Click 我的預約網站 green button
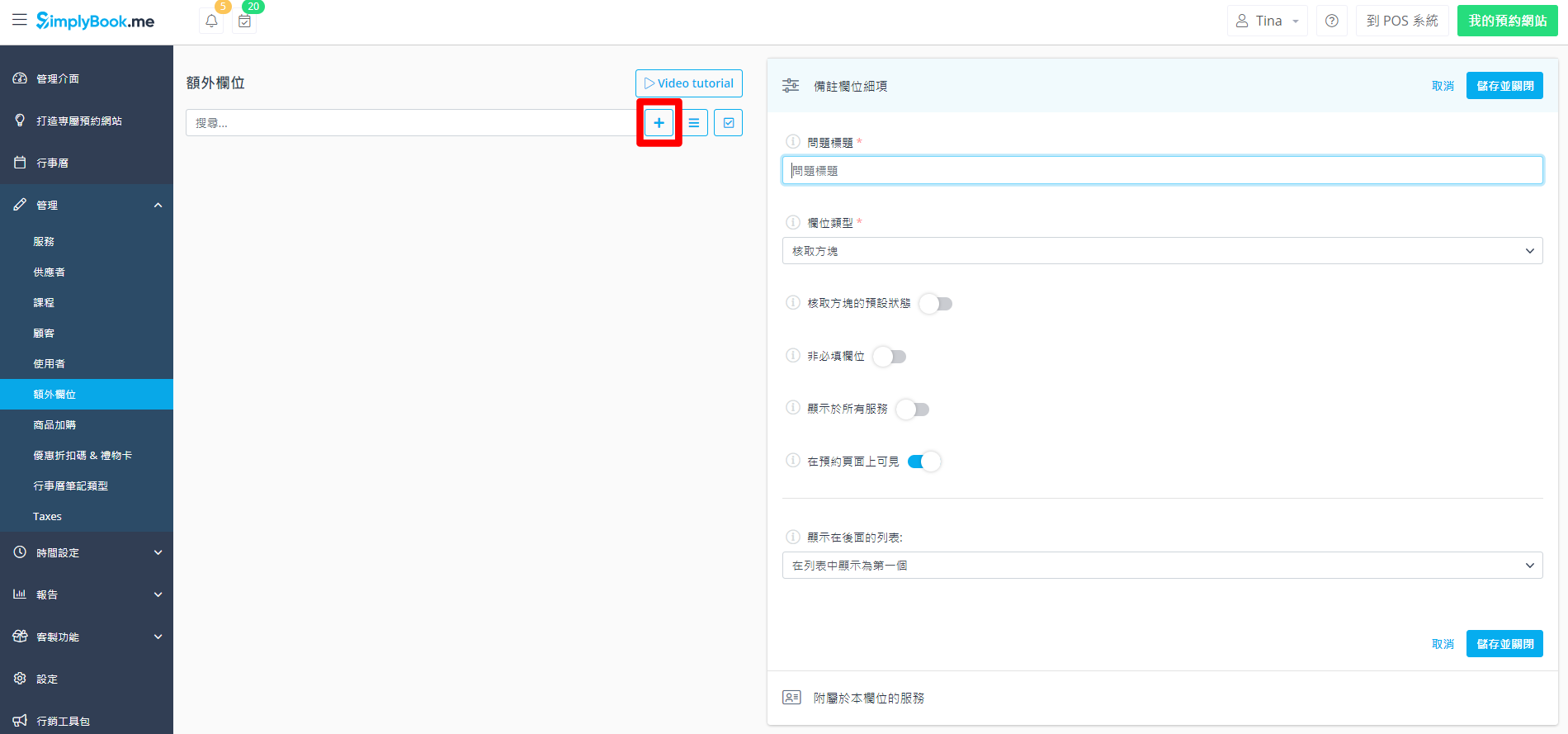Viewport: 1568px width, 734px height. [x=1507, y=21]
